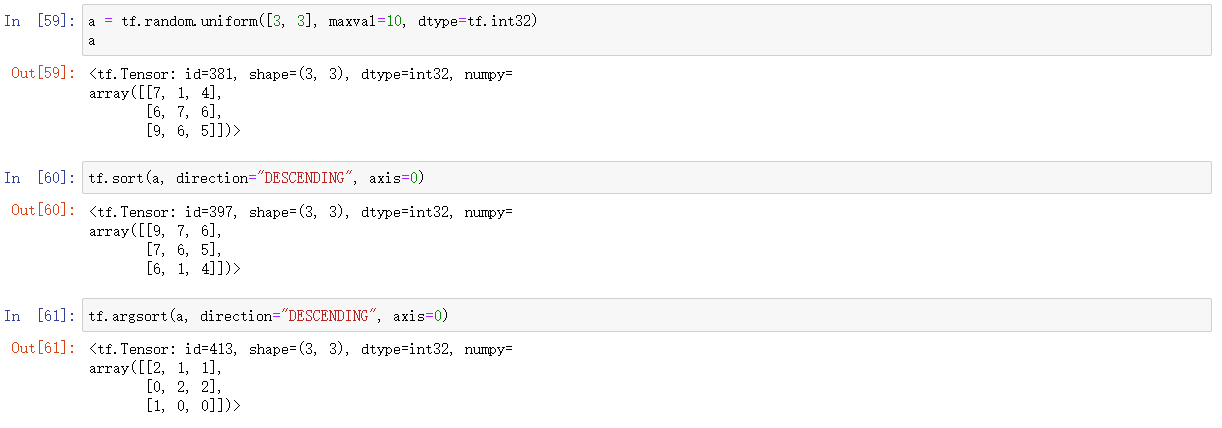The image size is (1222, 428).
Task: Click output row 'array([[9, 7, 6],'
Action: [x=155, y=231]
